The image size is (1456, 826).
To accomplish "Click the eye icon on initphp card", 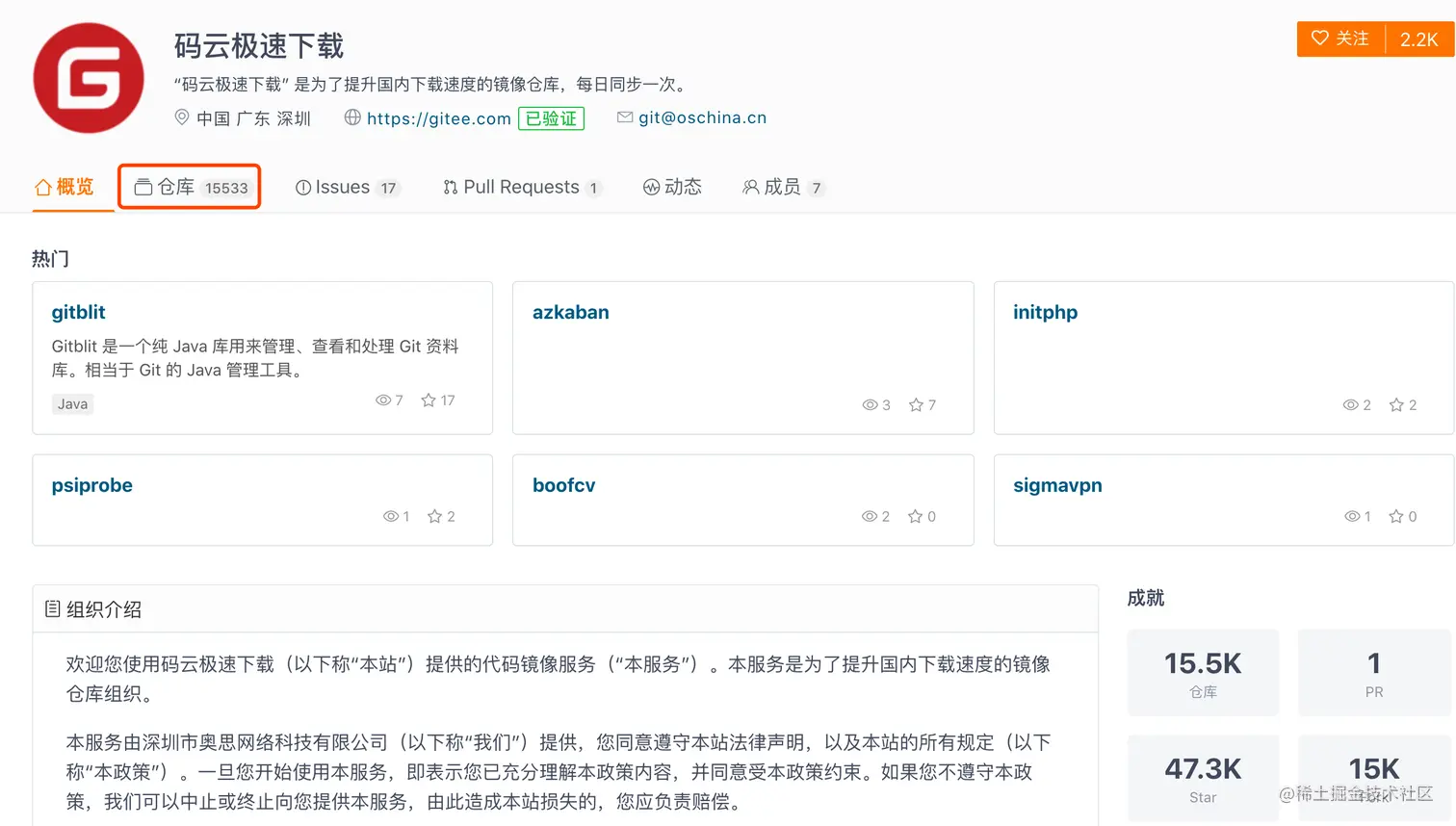I will tap(1351, 405).
